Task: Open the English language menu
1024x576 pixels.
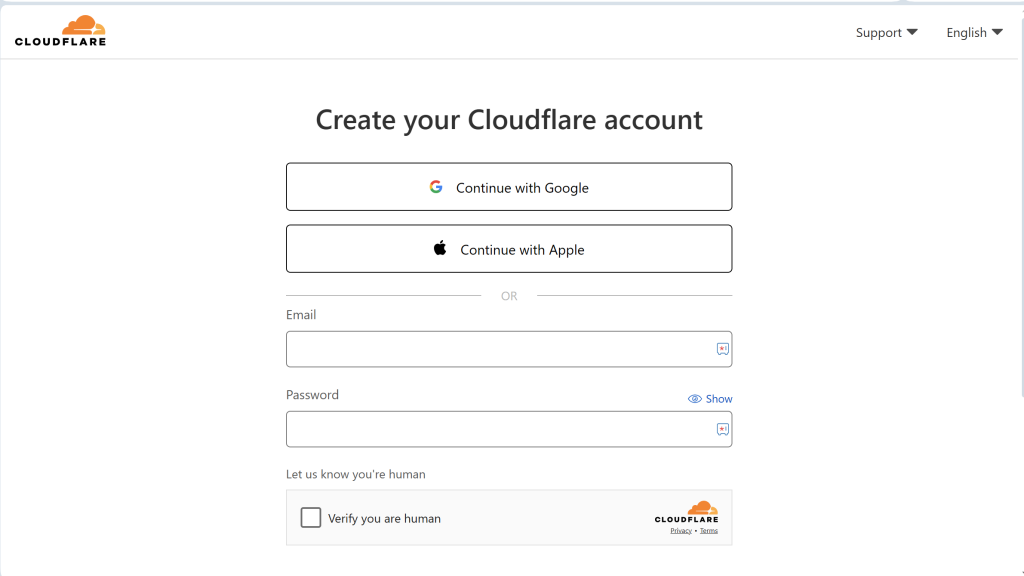Action: [974, 32]
